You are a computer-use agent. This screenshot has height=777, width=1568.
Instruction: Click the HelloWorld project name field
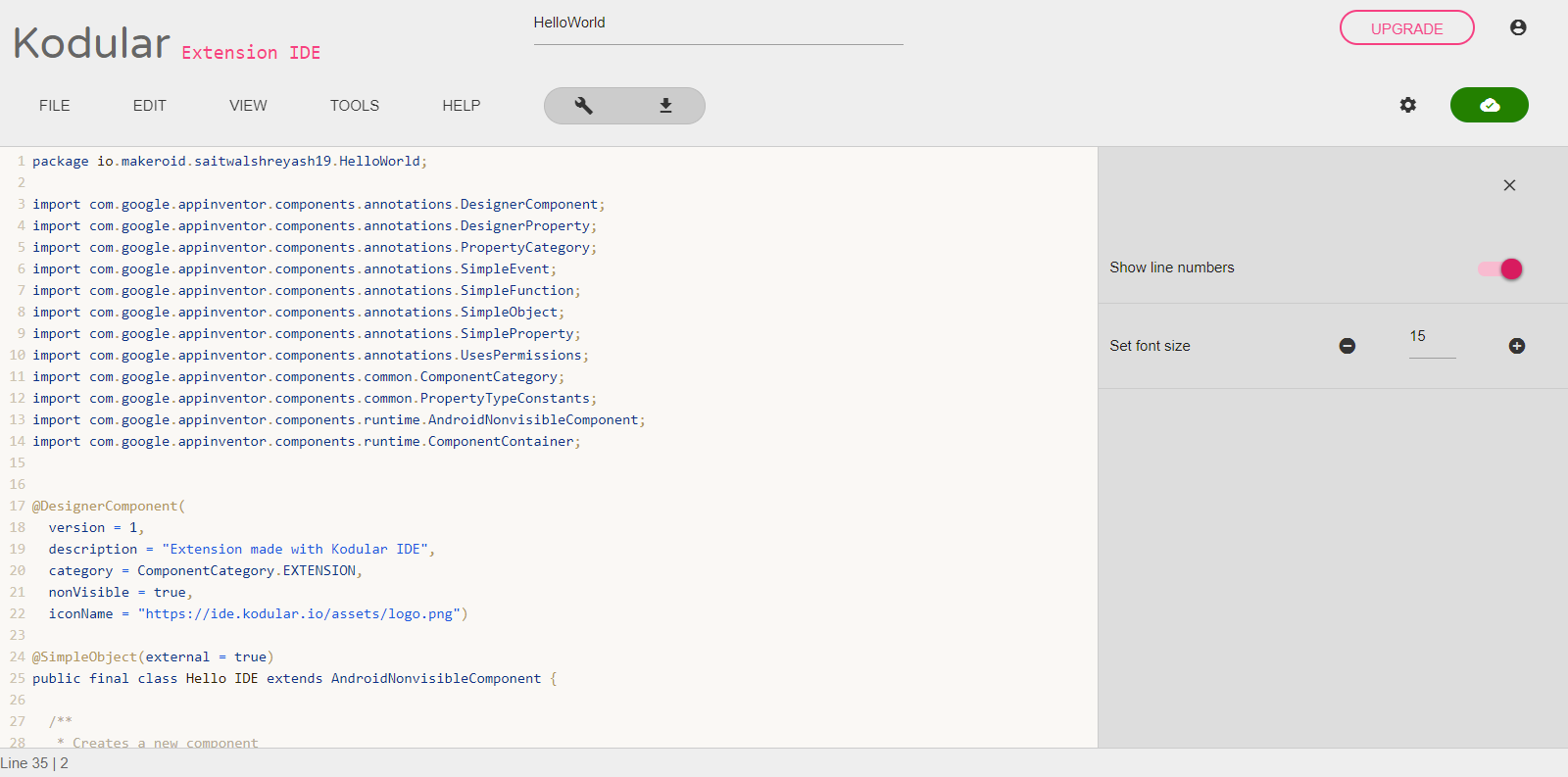pyautogui.click(x=717, y=24)
